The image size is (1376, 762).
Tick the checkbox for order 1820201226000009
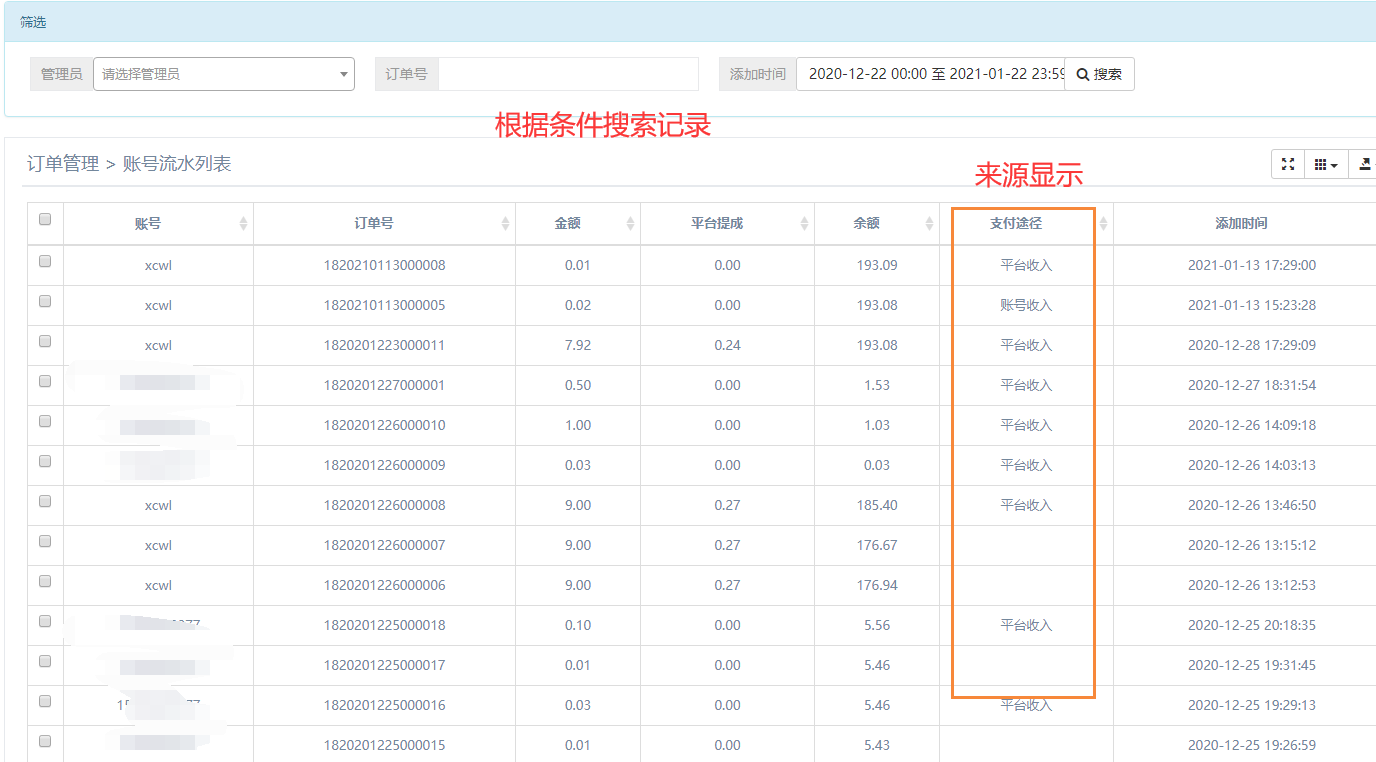coord(45,461)
